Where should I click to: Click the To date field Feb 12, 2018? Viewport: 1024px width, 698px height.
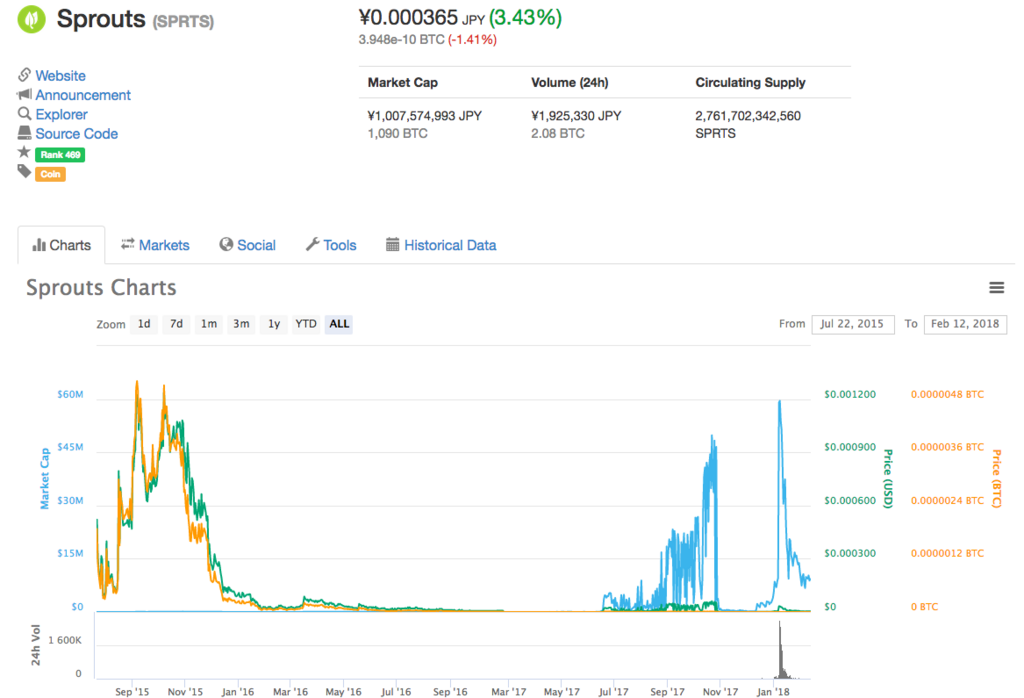coord(965,324)
